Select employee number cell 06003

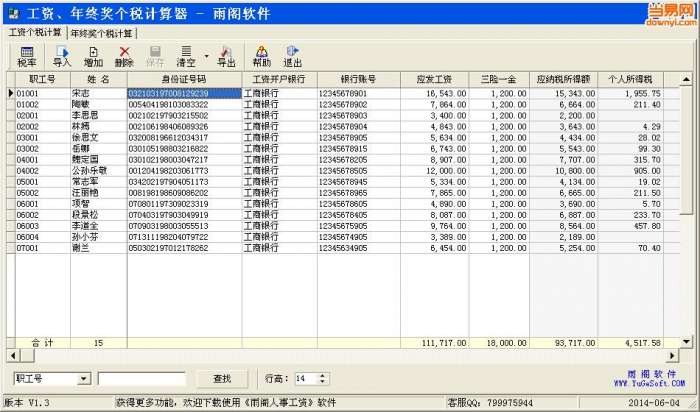tap(43, 226)
